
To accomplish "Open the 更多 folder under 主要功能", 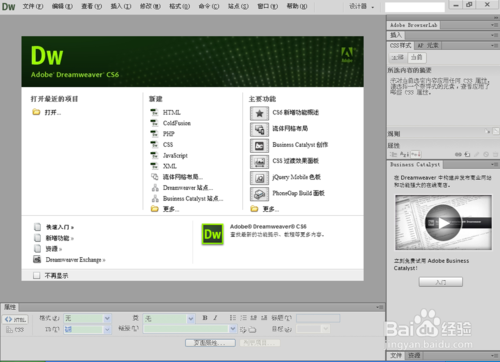I will 254,209.
